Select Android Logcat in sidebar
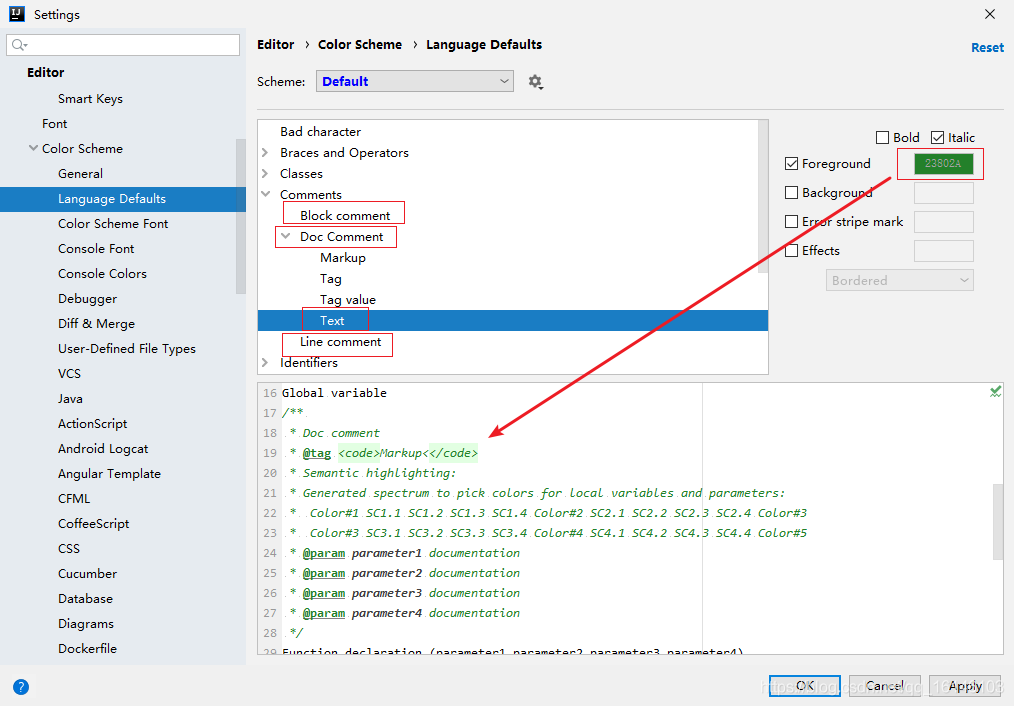Image resolution: width=1014 pixels, height=706 pixels. (103, 449)
